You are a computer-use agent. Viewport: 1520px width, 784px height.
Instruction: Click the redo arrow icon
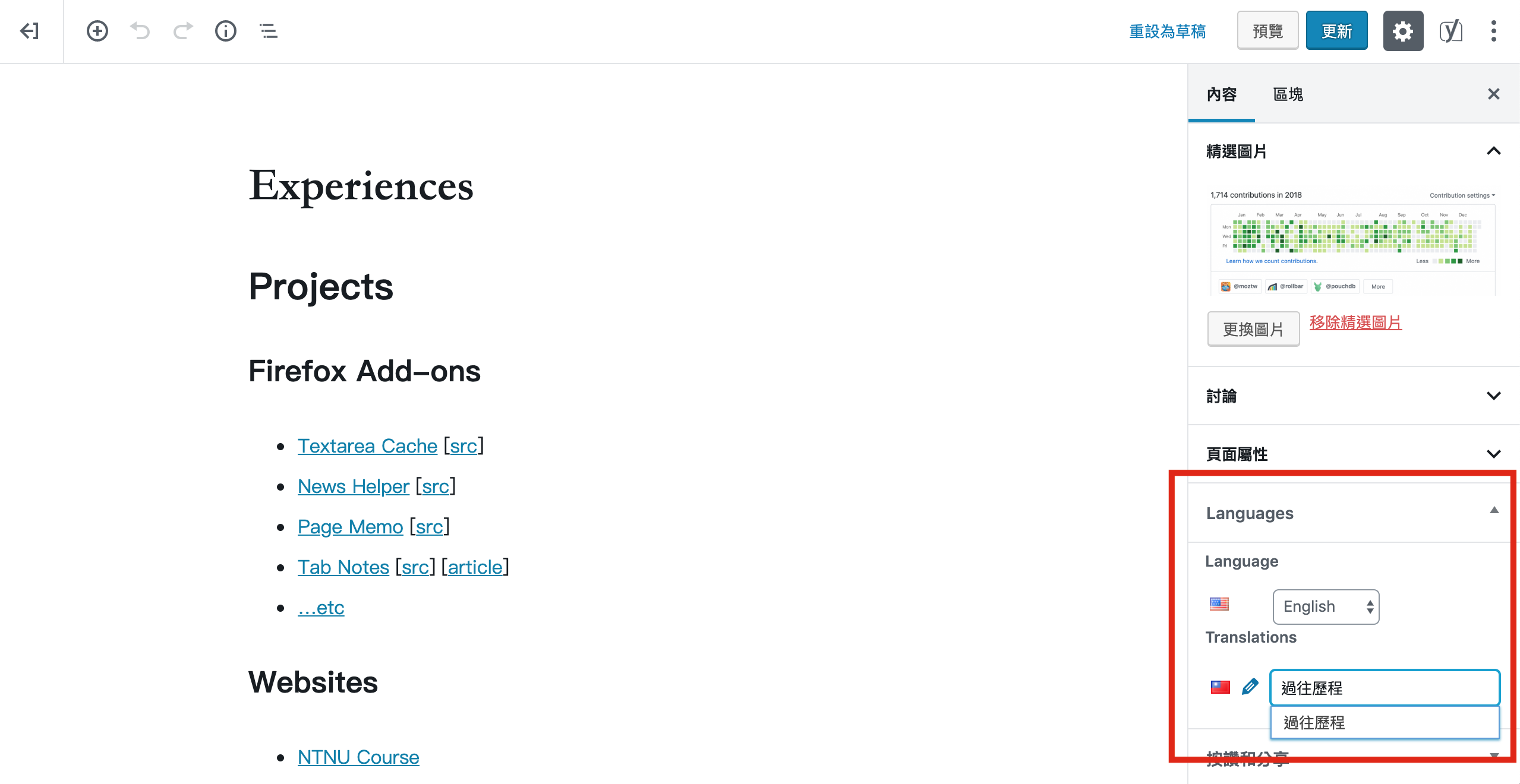tap(183, 31)
